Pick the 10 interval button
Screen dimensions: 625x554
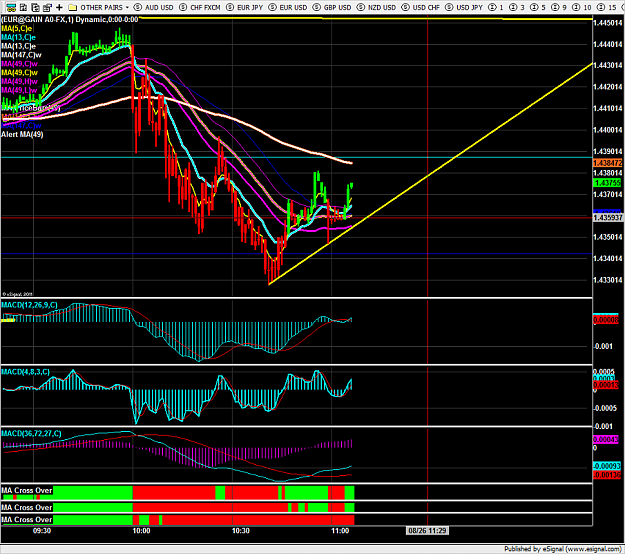(x=582, y=7)
